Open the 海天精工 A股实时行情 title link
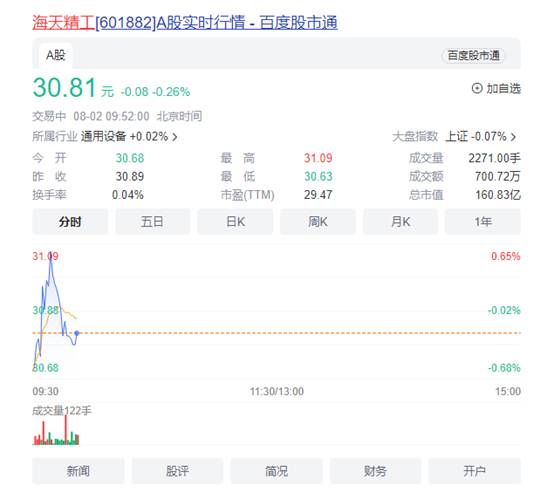The image size is (554, 492). [x=184, y=23]
